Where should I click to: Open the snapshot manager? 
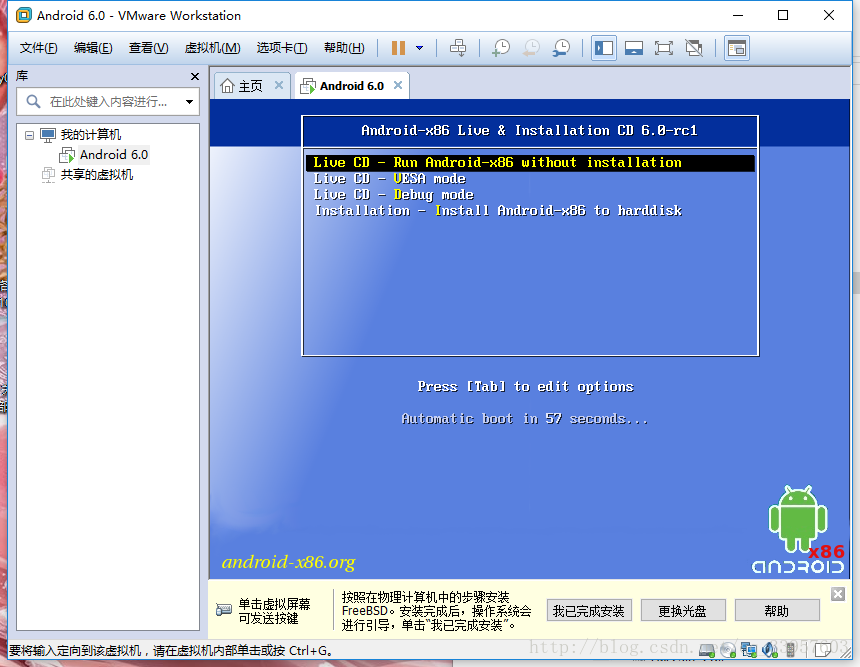click(561, 48)
